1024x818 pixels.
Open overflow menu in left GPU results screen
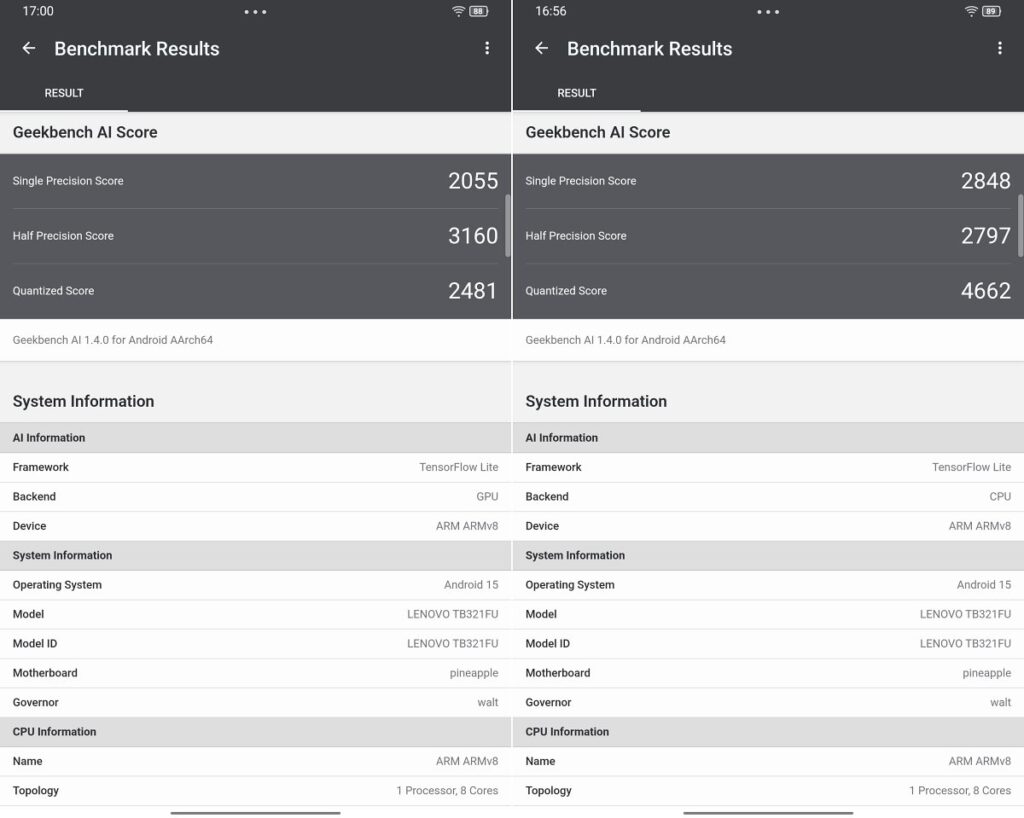pyautogui.click(x=487, y=48)
